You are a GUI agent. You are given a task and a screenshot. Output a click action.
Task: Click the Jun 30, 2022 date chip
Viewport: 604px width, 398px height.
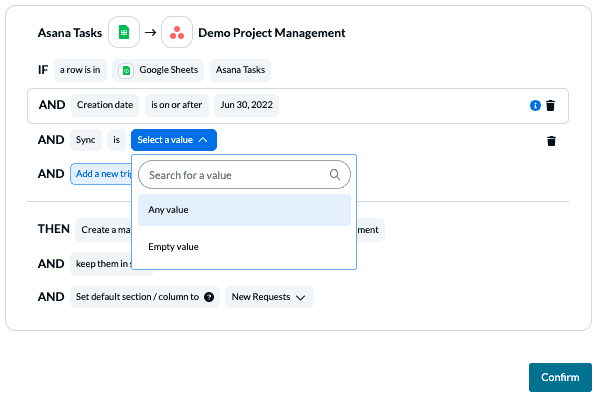[x=246, y=105]
